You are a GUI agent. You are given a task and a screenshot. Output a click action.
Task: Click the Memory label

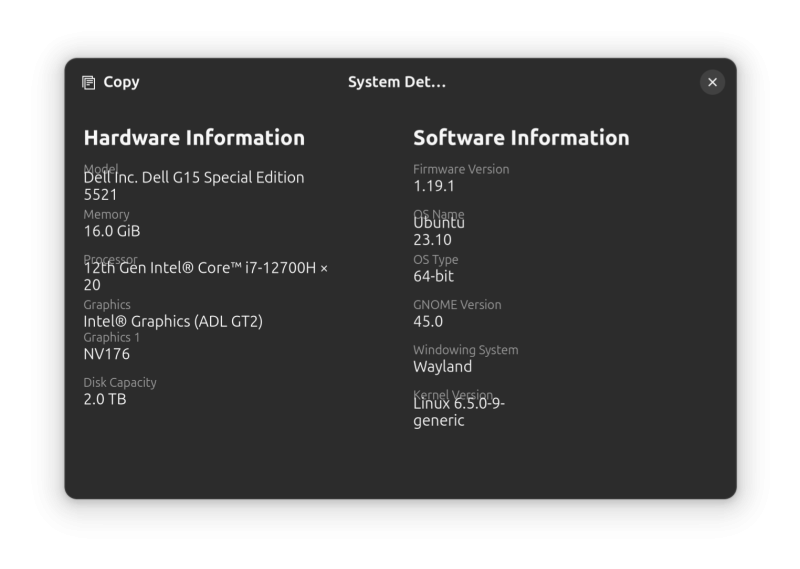(107, 214)
